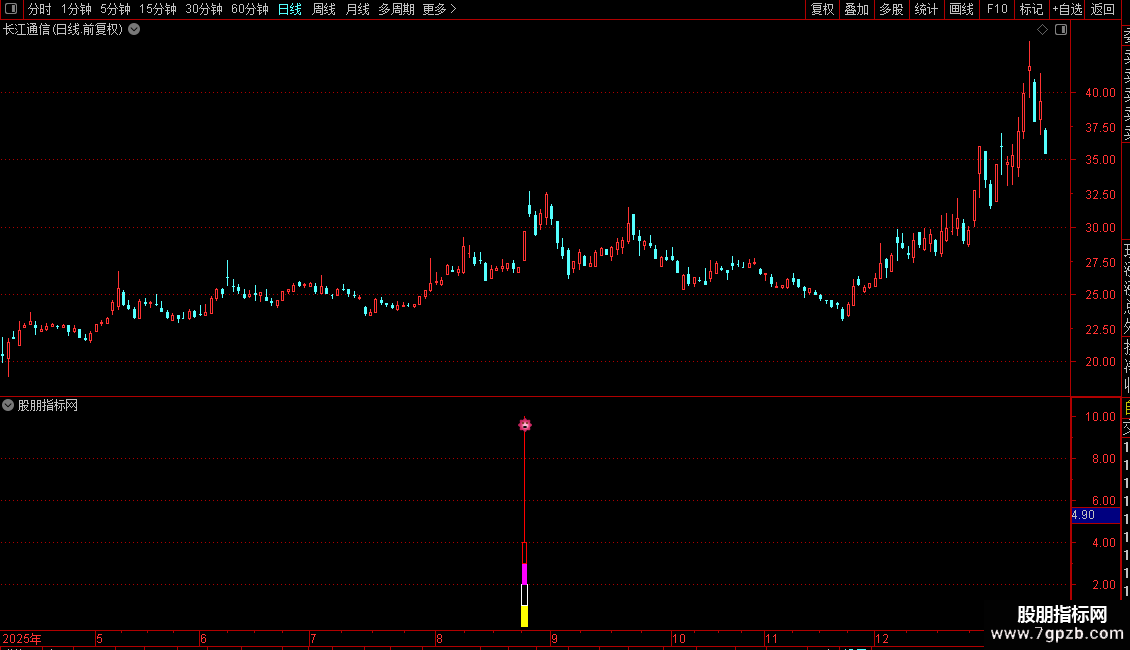This screenshot has height=650, width=1130.
Task: Click the pink signal marker on indicator
Action: [x=525, y=424]
